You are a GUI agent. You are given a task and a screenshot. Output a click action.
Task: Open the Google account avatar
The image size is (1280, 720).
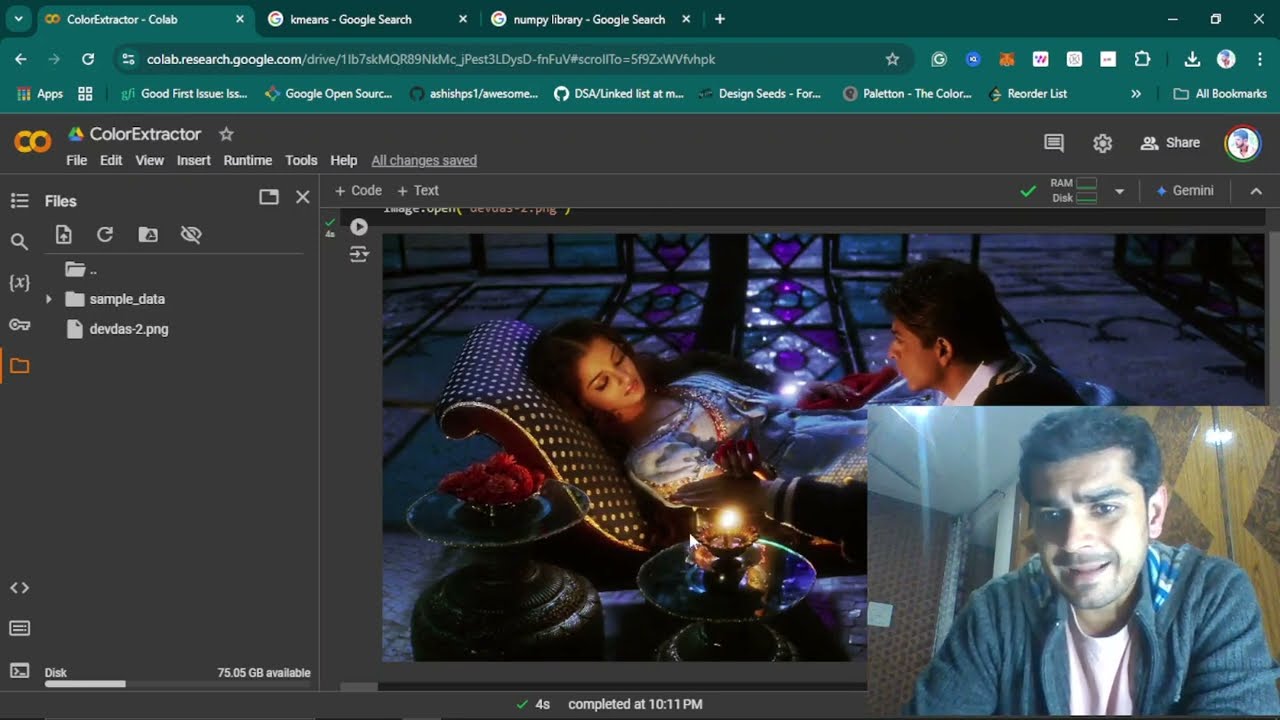[x=1242, y=144]
